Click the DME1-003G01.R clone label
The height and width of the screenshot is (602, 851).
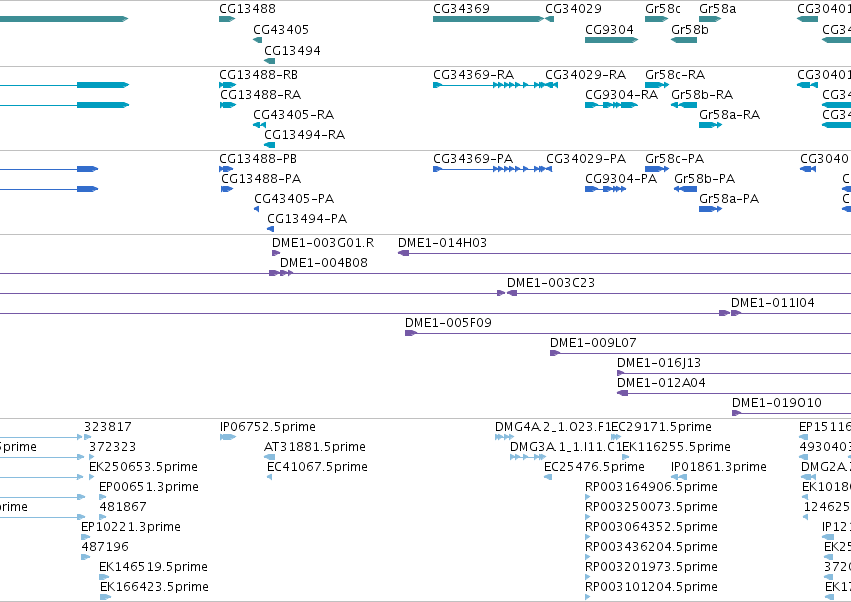coord(323,243)
